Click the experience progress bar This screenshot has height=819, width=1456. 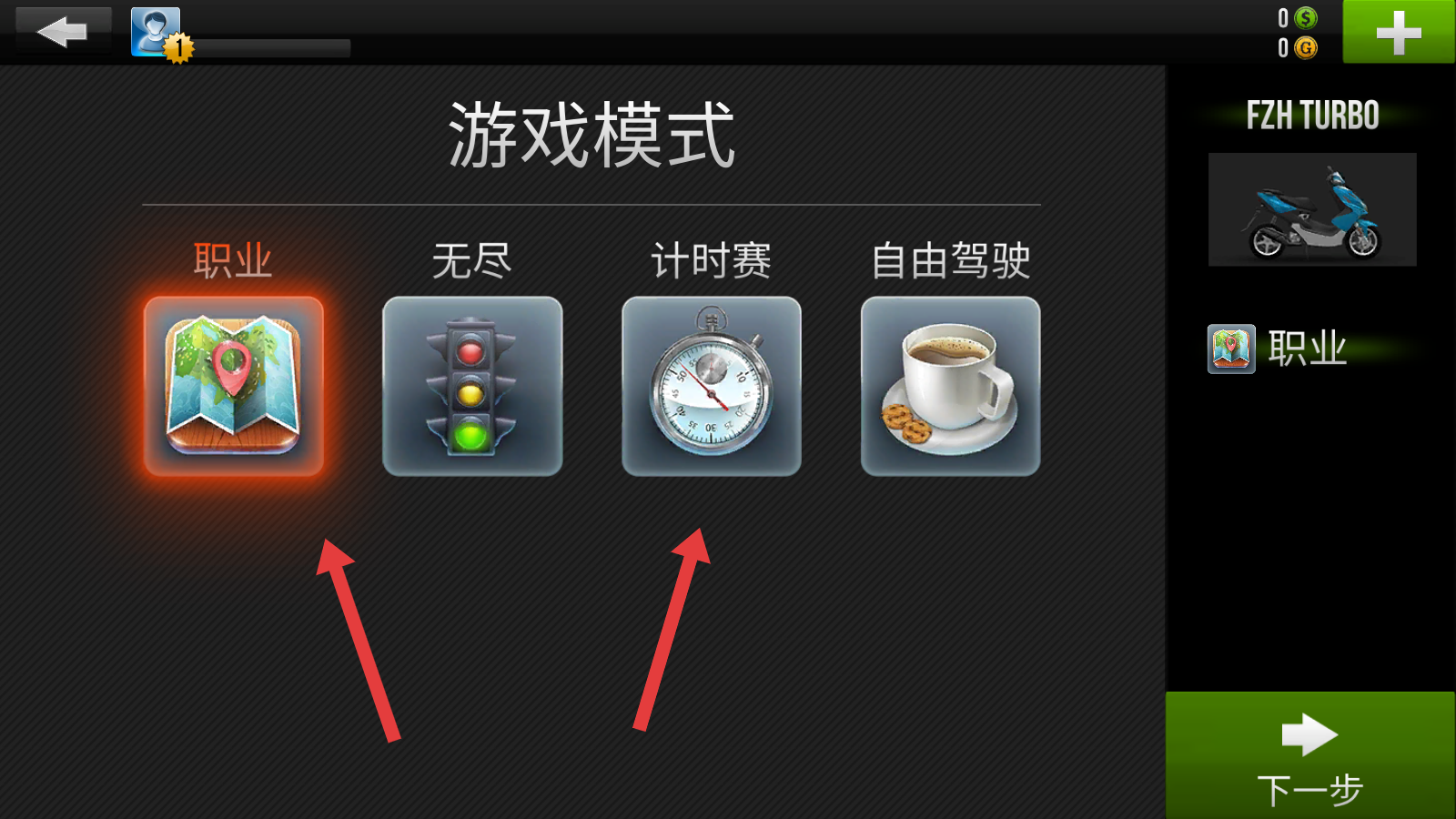[x=268, y=48]
